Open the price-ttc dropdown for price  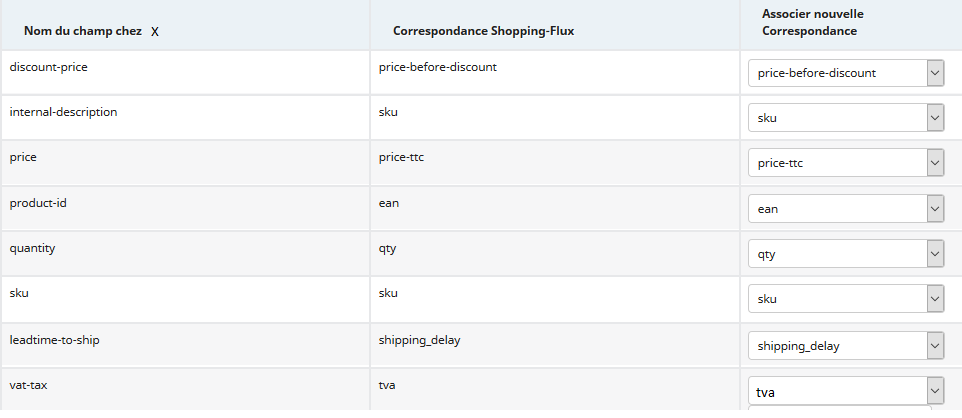(x=846, y=163)
